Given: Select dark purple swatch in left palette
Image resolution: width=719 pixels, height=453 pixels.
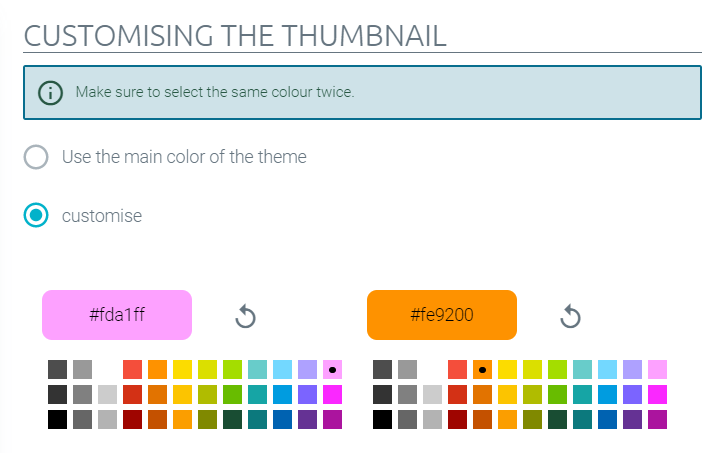Looking at the screenshot, I should (307, 420).
